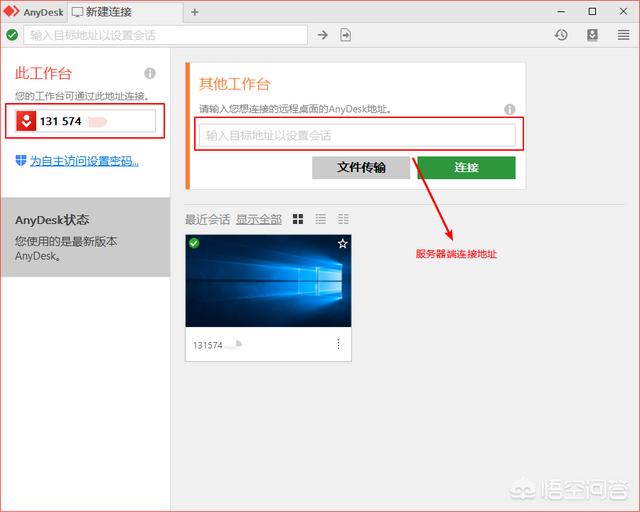Click the info icon beside 此工作台

(x=150, y=74)
